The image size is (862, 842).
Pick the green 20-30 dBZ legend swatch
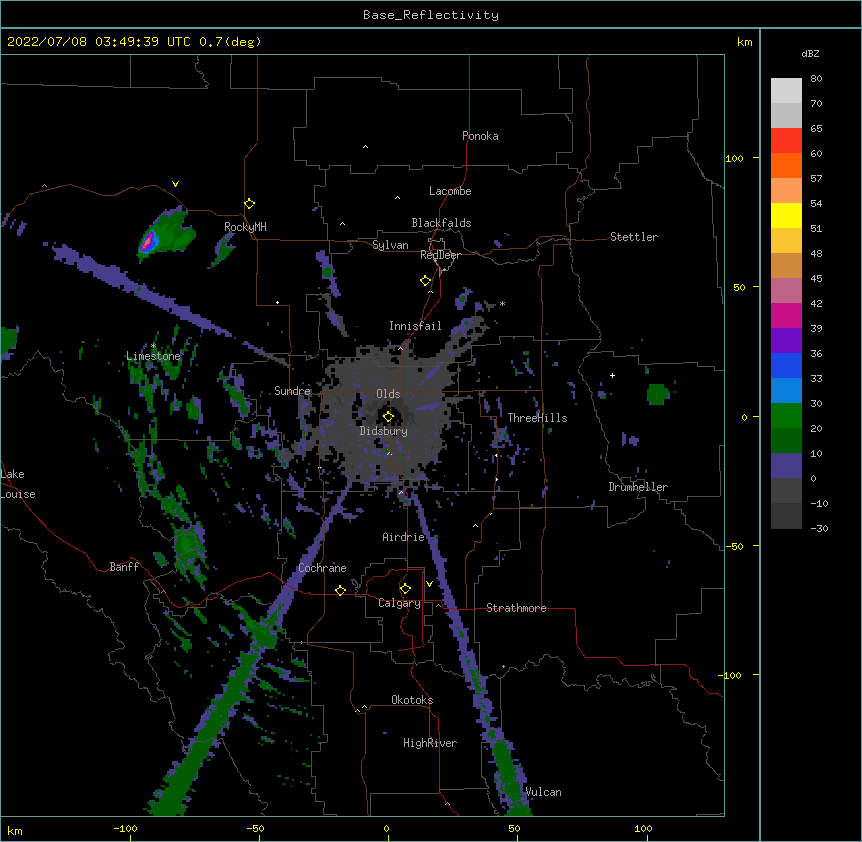786,416
